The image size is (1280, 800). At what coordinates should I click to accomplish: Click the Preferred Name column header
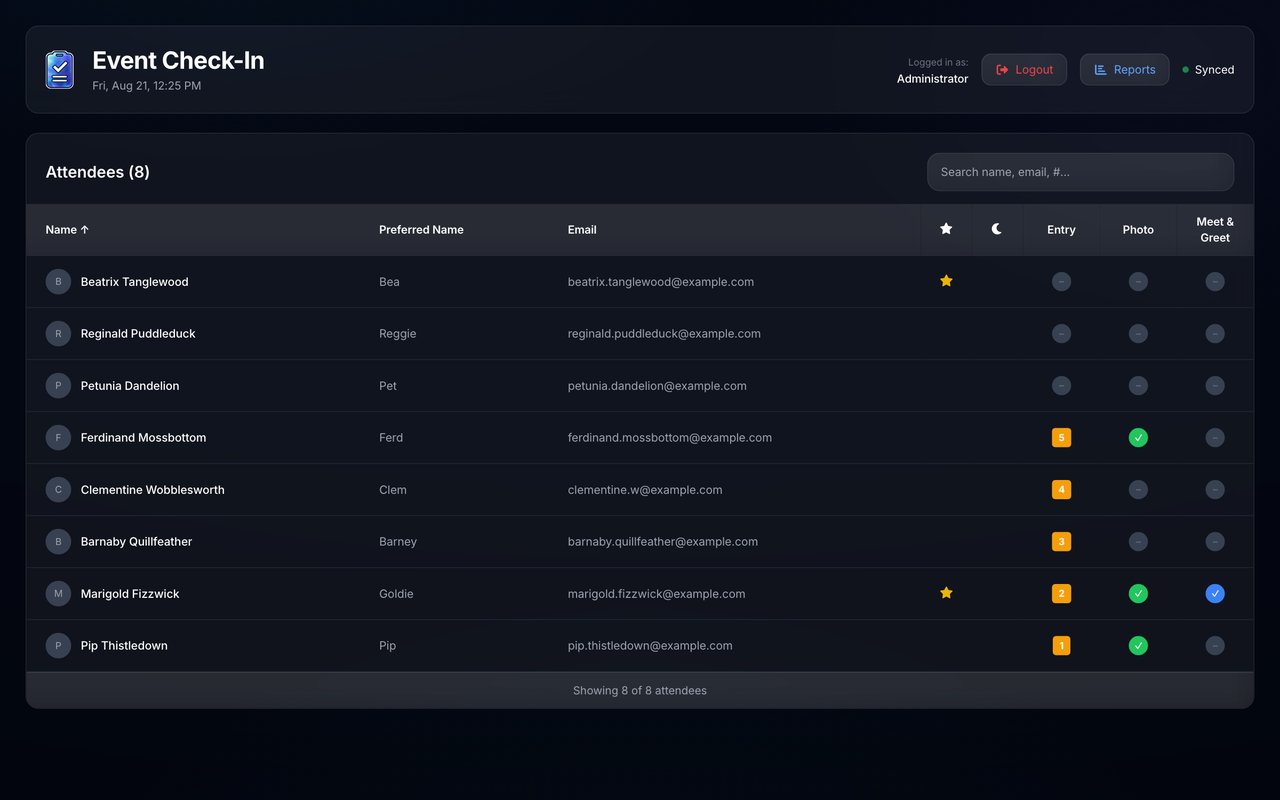coord(421,229)
